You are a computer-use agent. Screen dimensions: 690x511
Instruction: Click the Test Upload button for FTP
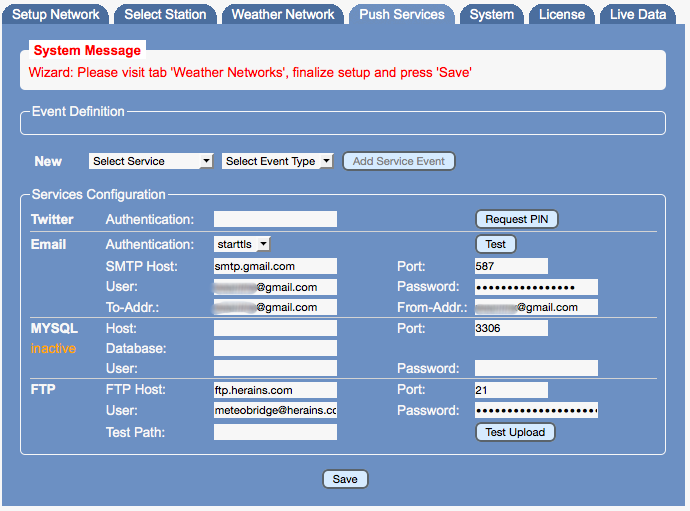(515, 432)
